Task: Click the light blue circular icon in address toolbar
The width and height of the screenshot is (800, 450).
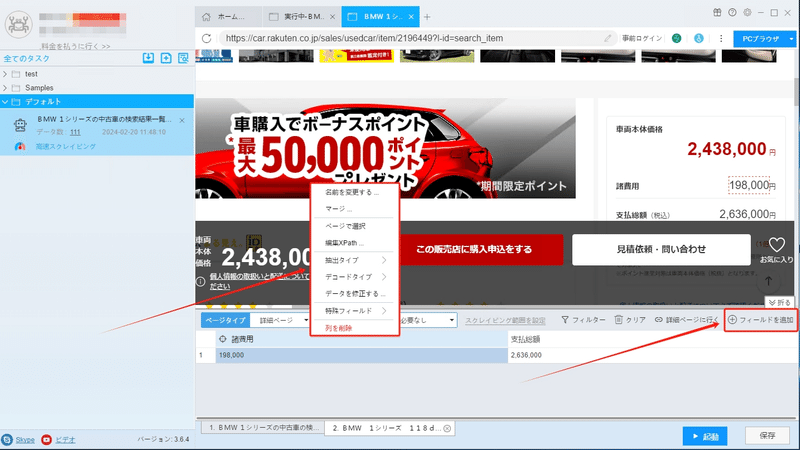Action: (x=698, y=38)
